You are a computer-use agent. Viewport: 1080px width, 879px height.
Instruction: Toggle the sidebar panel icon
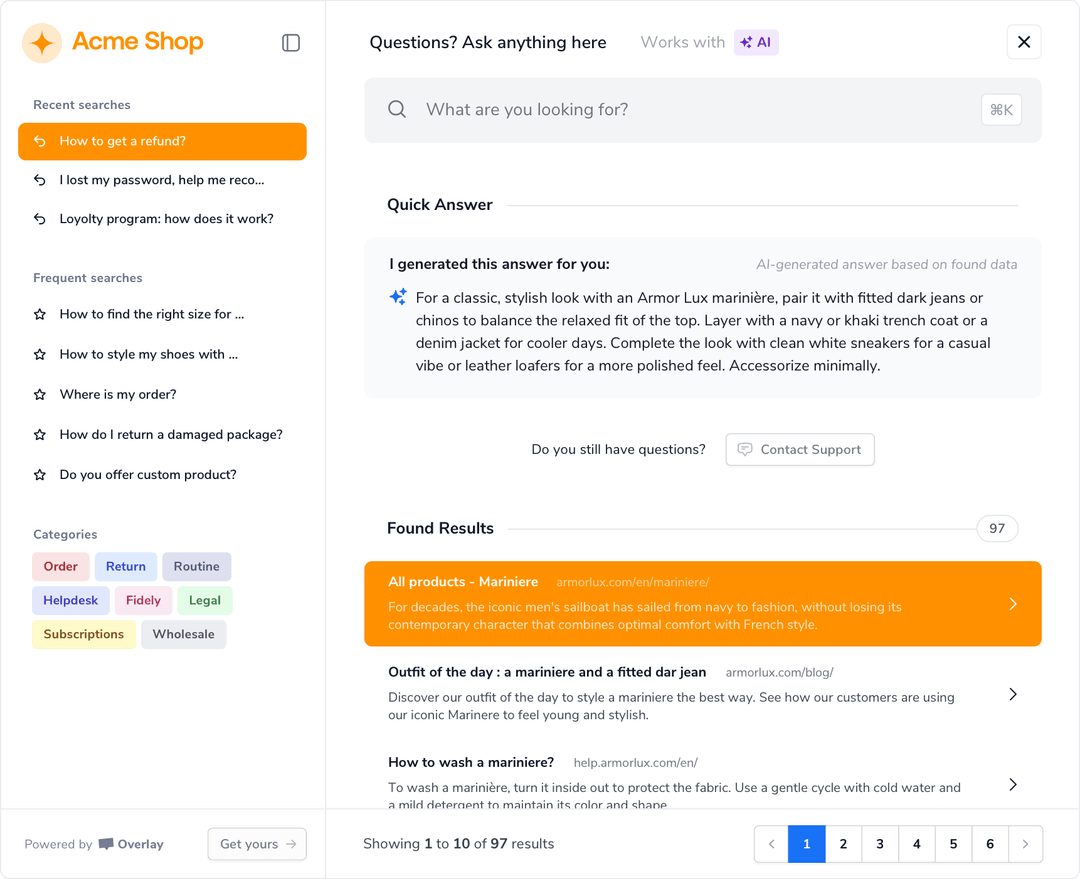pos(291,43)
